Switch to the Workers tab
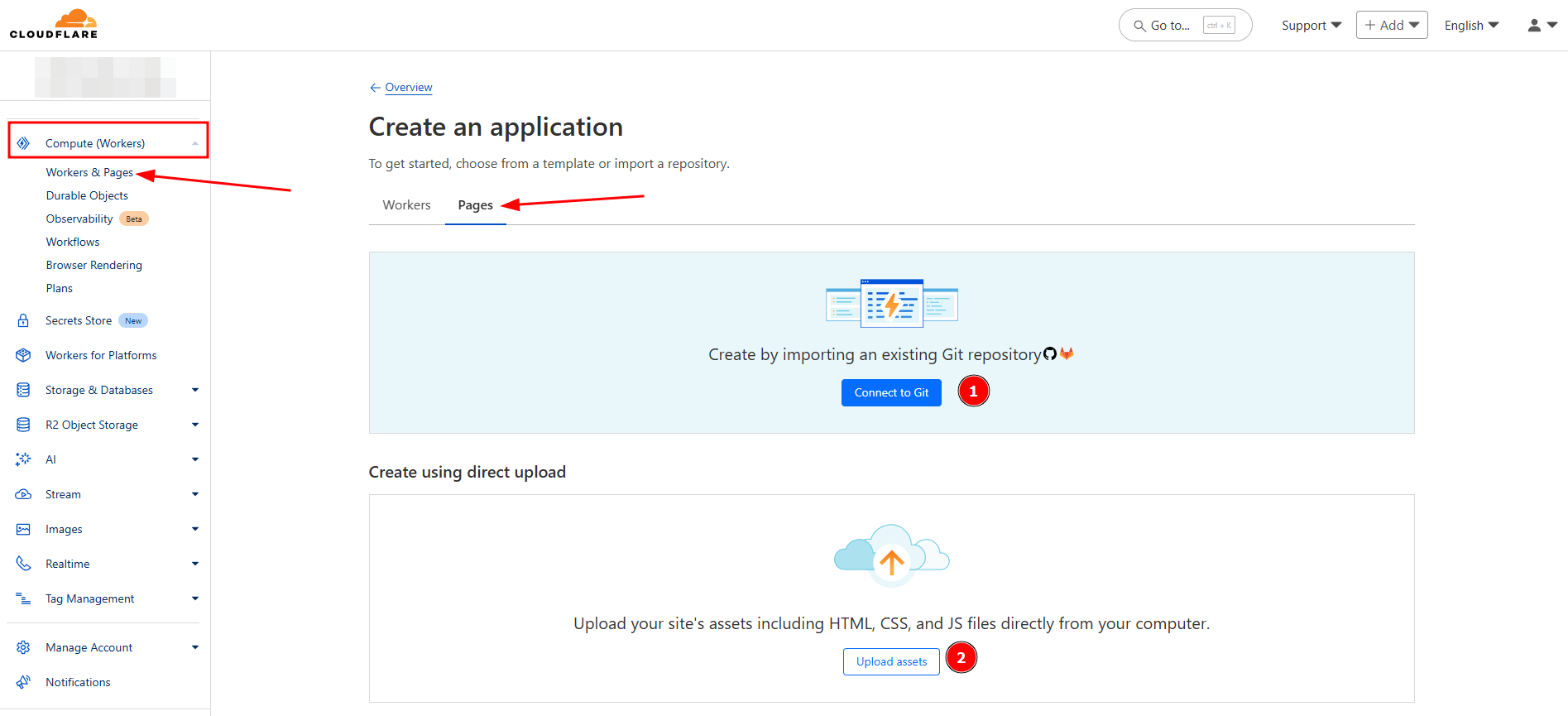 pos(406,205)
